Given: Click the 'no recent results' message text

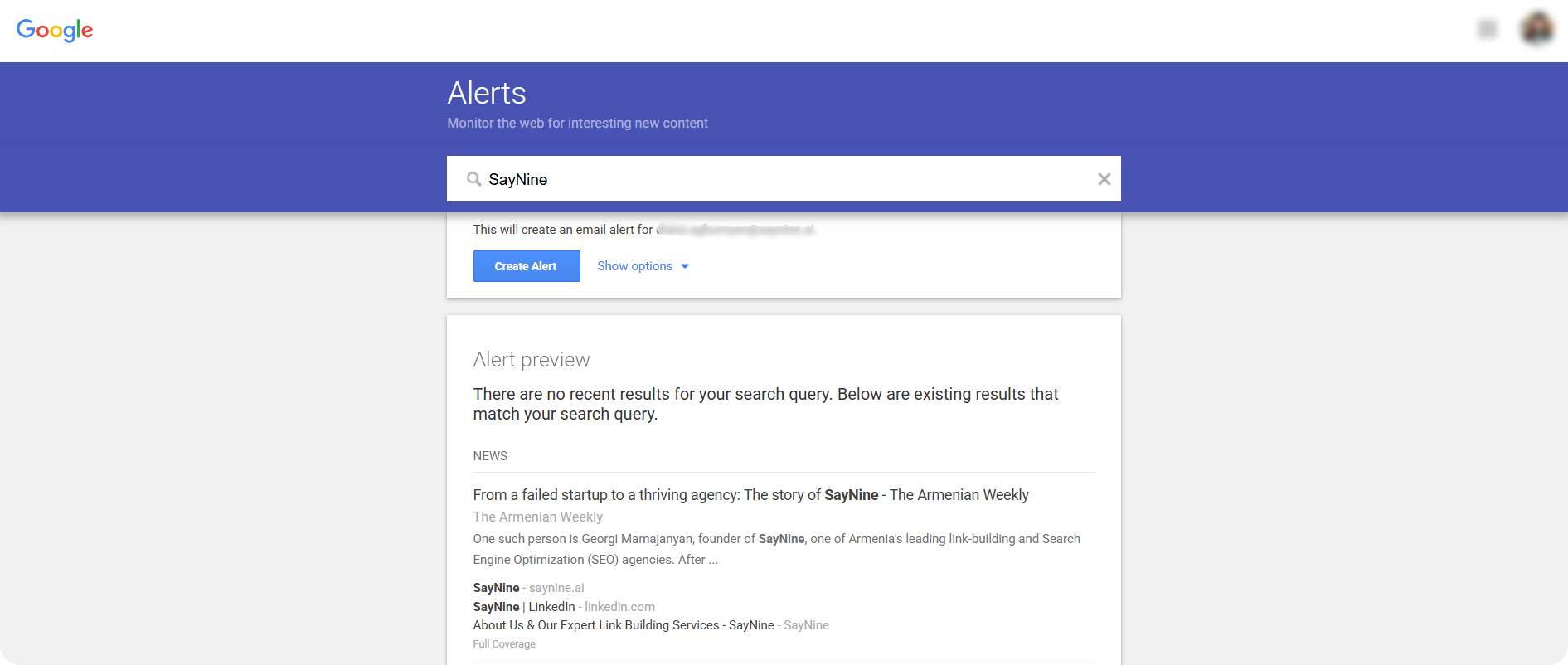Looking at the screenshot, I should (766, 404).
